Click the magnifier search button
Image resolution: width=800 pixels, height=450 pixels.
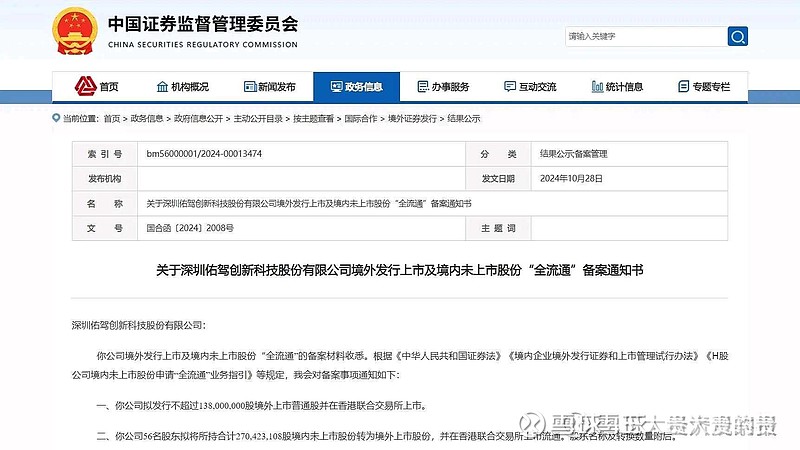point(738,36)
